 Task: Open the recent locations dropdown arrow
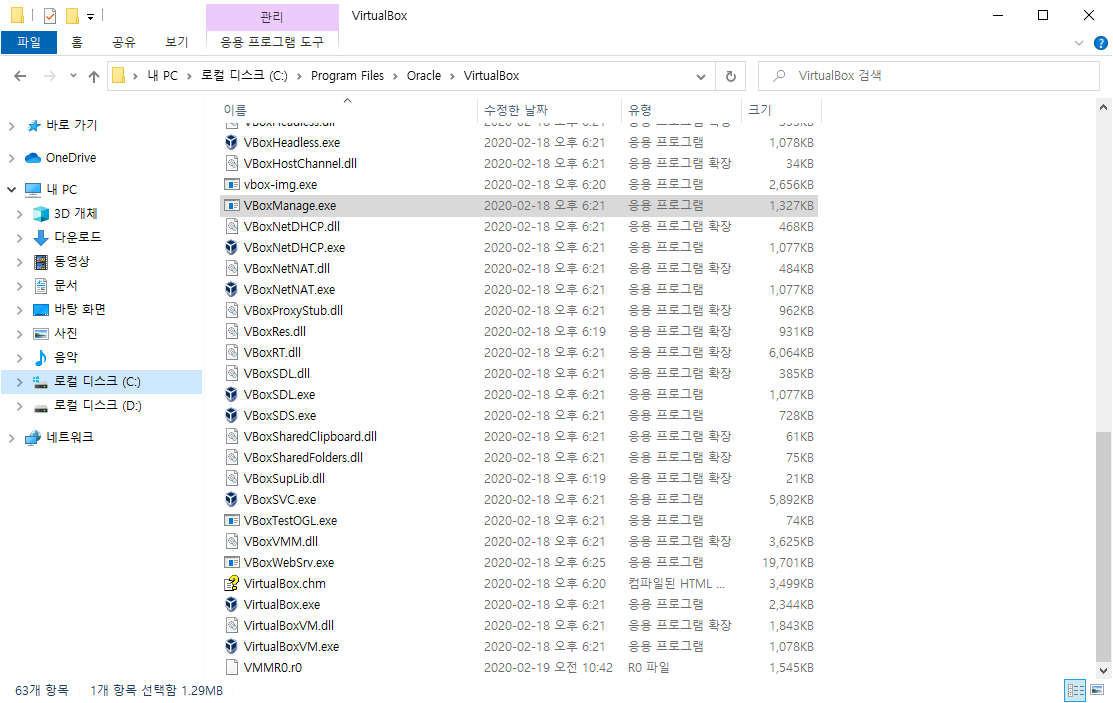click(73, 76)
